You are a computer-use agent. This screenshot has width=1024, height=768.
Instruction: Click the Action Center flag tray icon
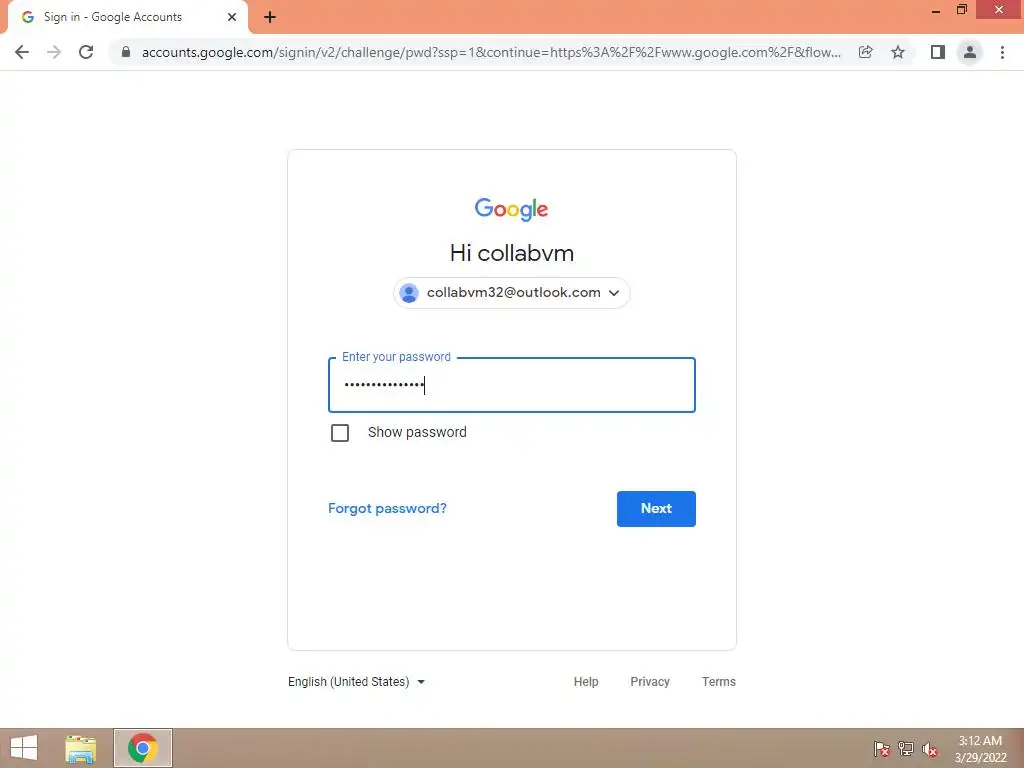click(x=882, y=749)
